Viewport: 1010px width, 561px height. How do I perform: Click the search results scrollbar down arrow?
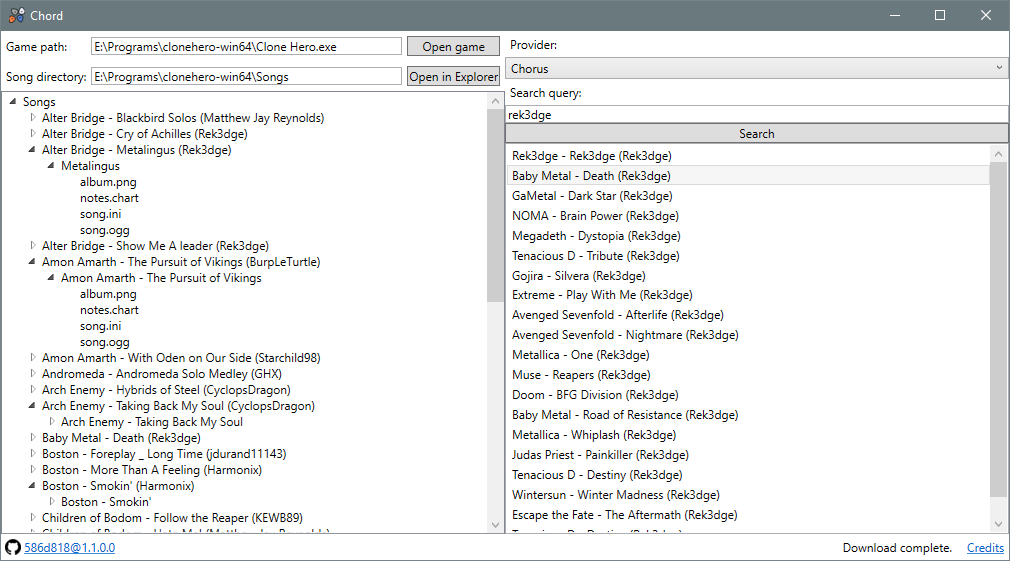pos(998,524)
